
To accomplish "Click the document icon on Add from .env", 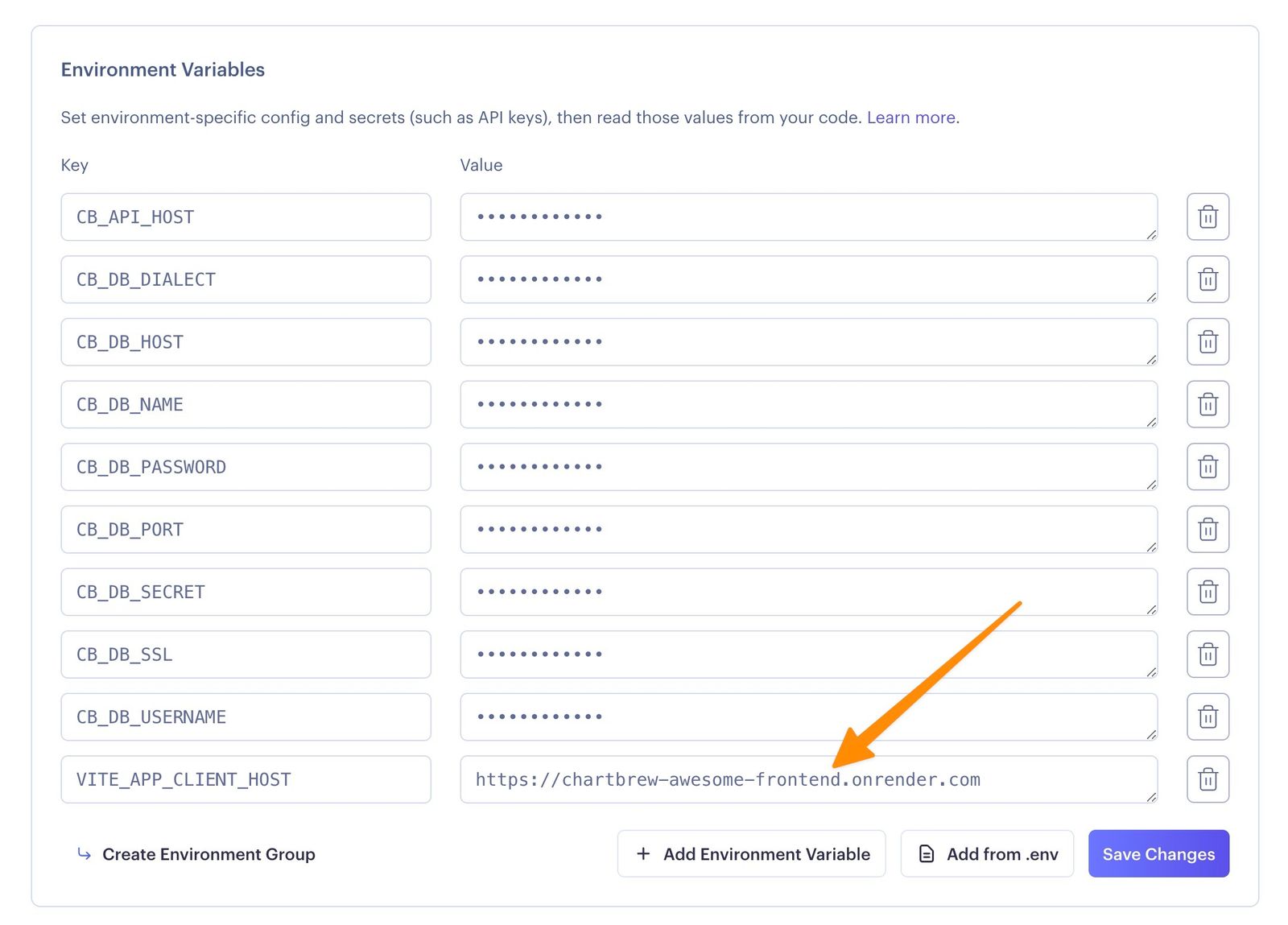I will coord(926,853).
